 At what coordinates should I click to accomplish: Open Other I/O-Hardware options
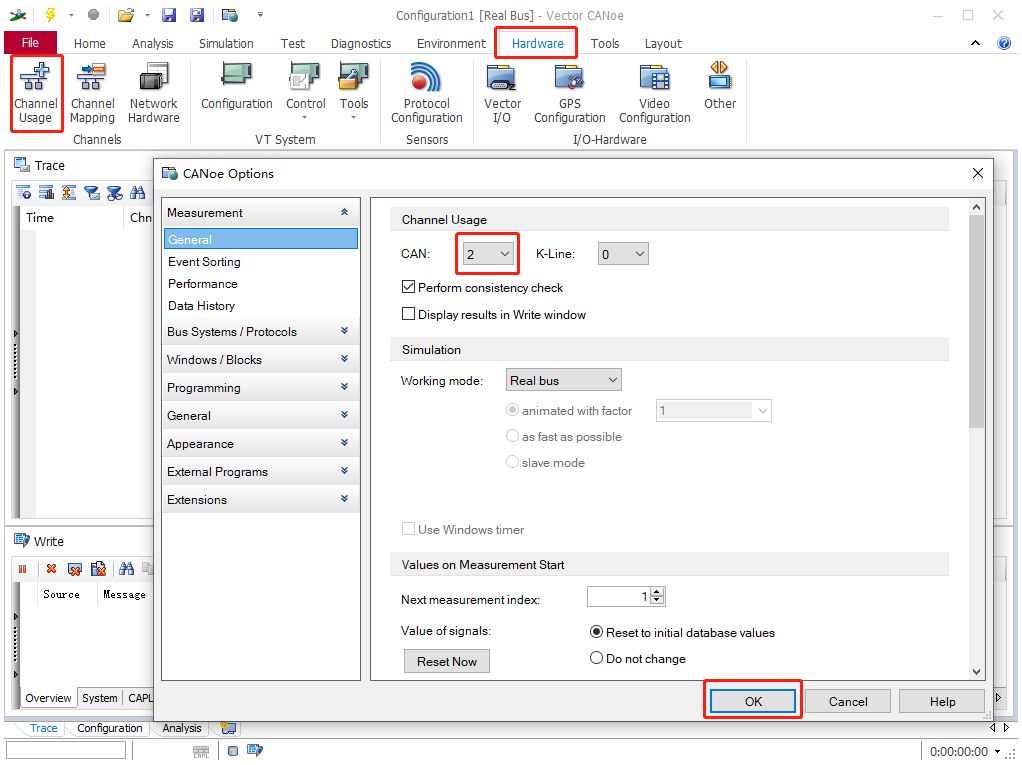(720, 85)
